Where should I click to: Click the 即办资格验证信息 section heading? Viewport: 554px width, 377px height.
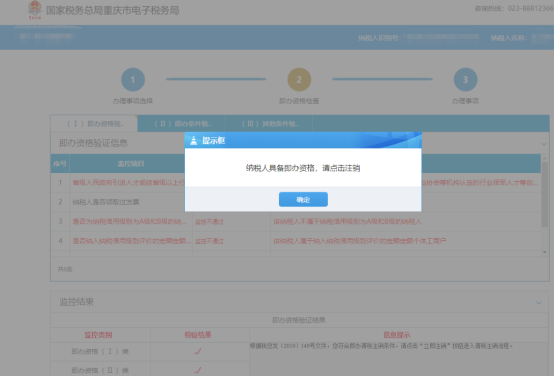[x=93, y=143]
